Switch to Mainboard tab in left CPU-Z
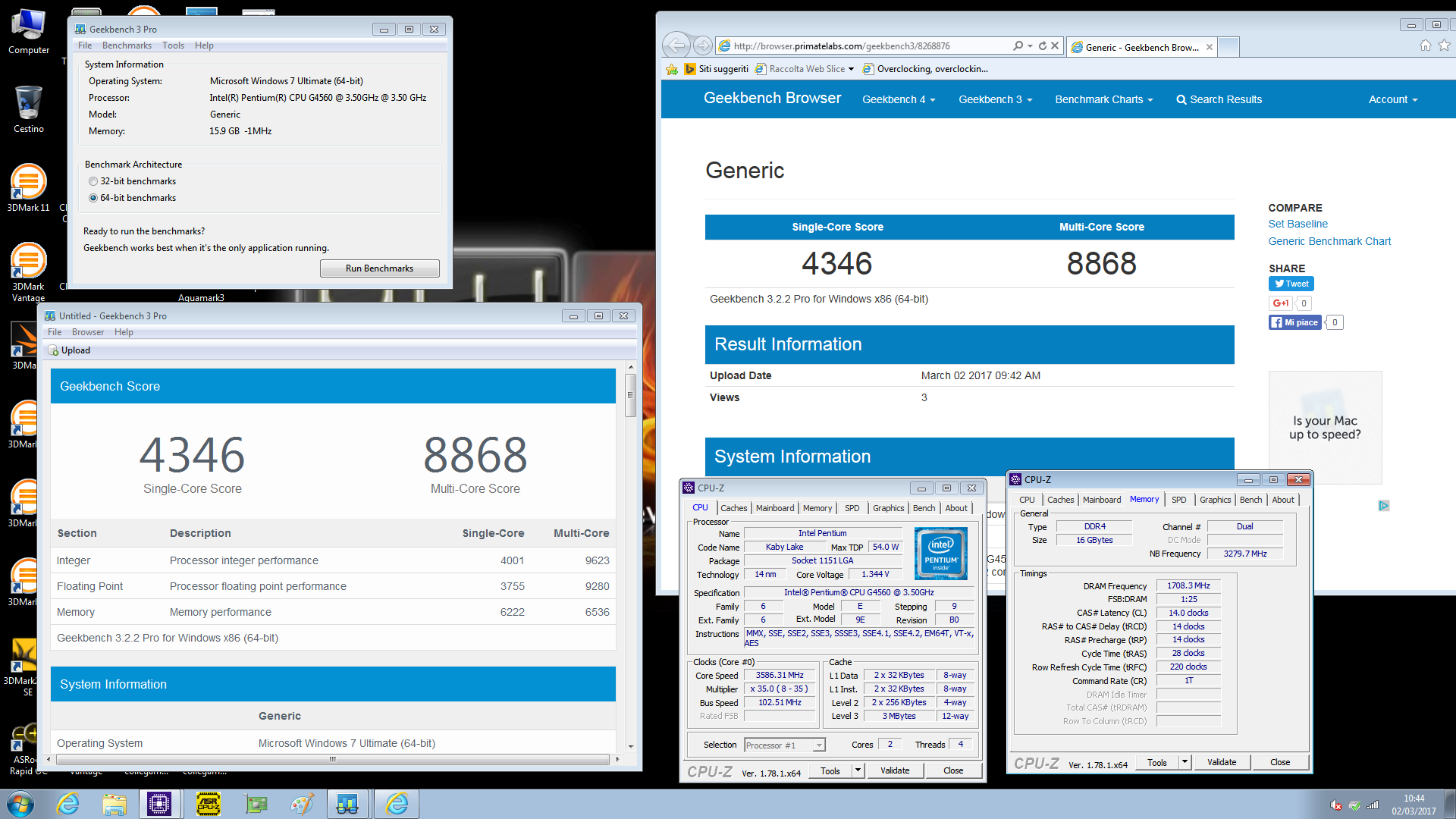Image resolution: width=1456 pixels, height=819 pixels. click(775, 508)
